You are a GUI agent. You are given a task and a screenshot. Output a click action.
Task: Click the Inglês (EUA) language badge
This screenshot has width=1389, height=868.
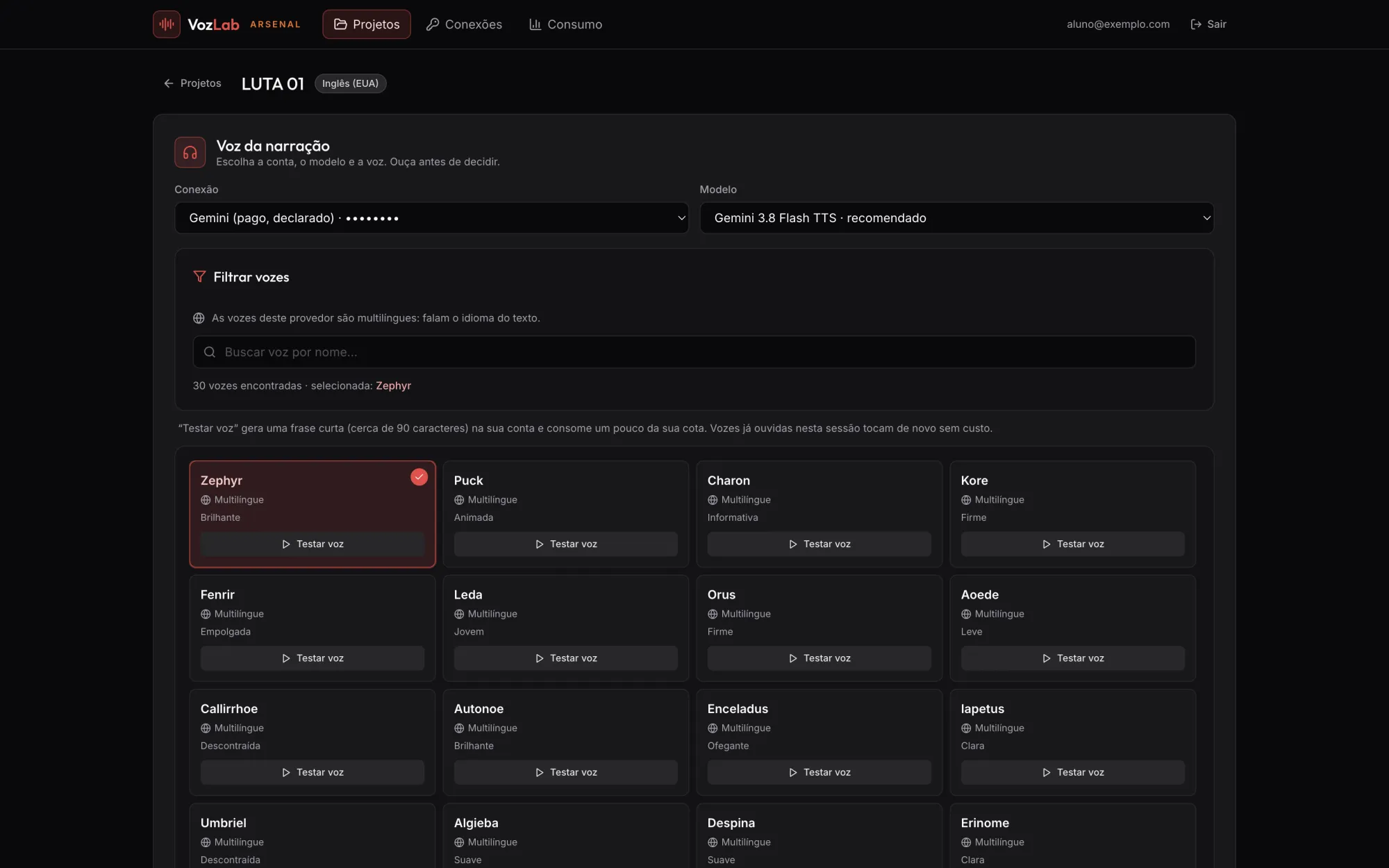coord(350,83)
